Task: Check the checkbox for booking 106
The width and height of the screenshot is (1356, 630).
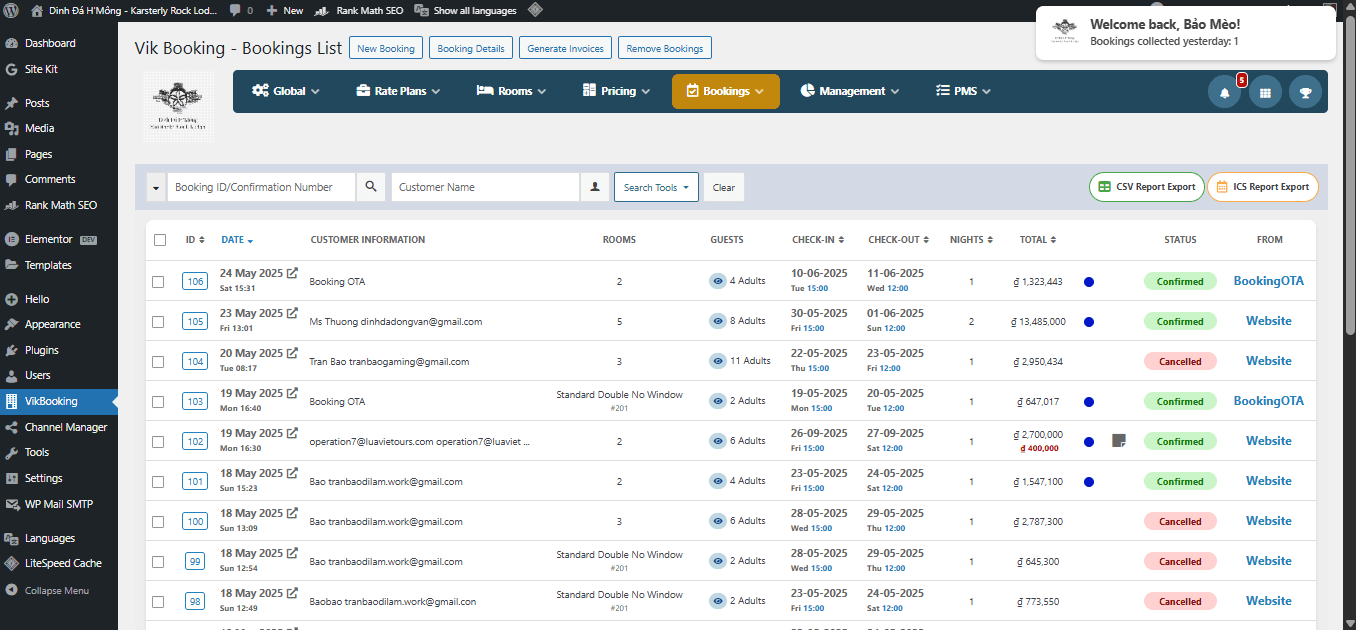Action: click(158, 282)
